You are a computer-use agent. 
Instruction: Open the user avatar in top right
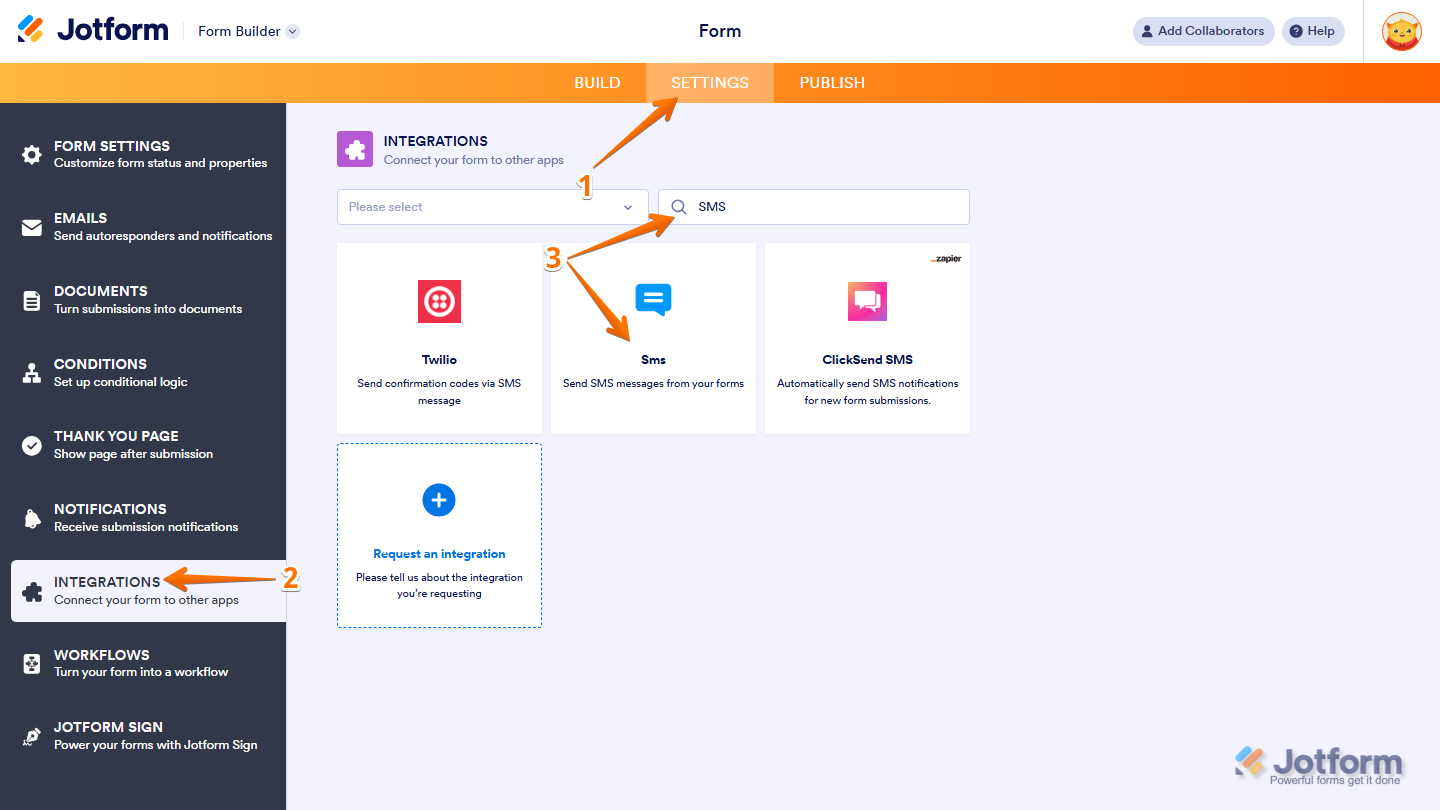pyautogui.click(x=1401, y=31)
